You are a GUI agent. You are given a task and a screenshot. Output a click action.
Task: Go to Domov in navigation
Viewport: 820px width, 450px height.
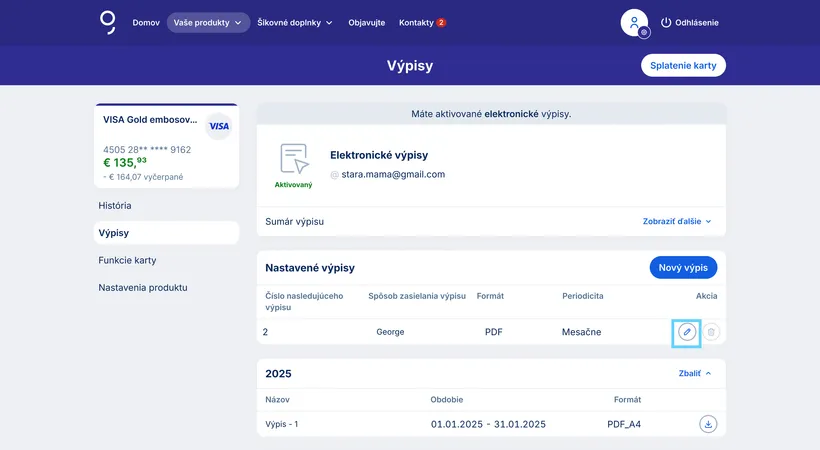pyautogui.click(x=146, y=22)
